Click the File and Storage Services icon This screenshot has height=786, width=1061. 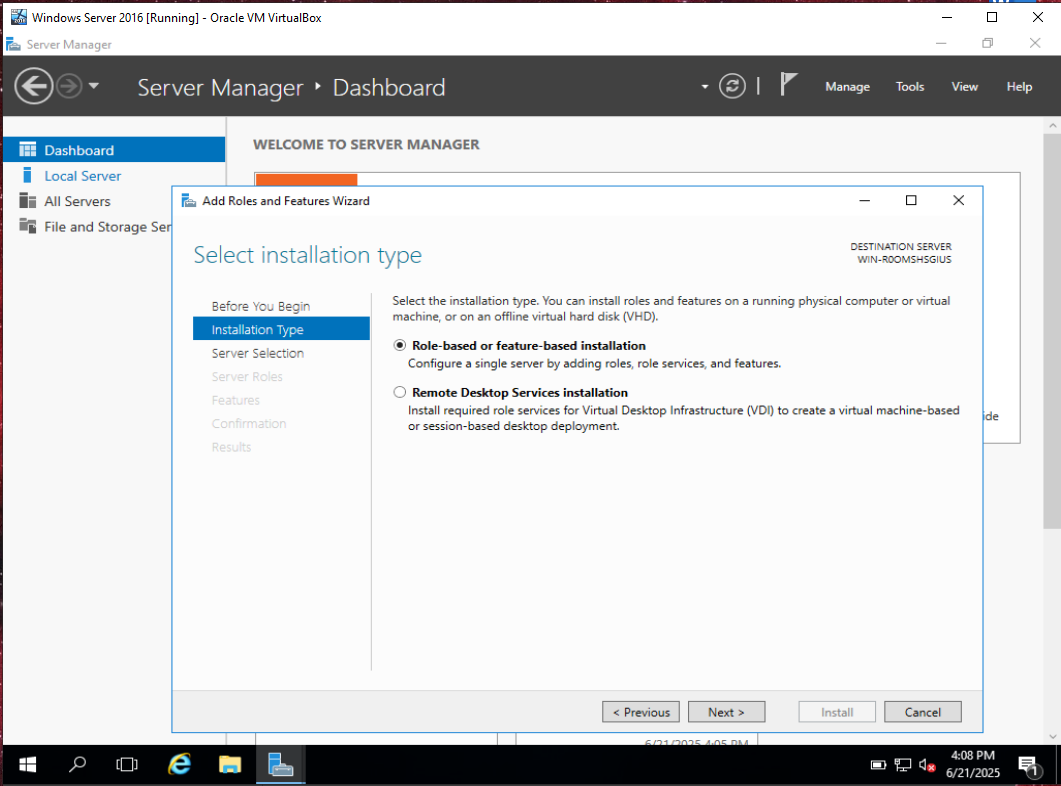coord(28,226)
